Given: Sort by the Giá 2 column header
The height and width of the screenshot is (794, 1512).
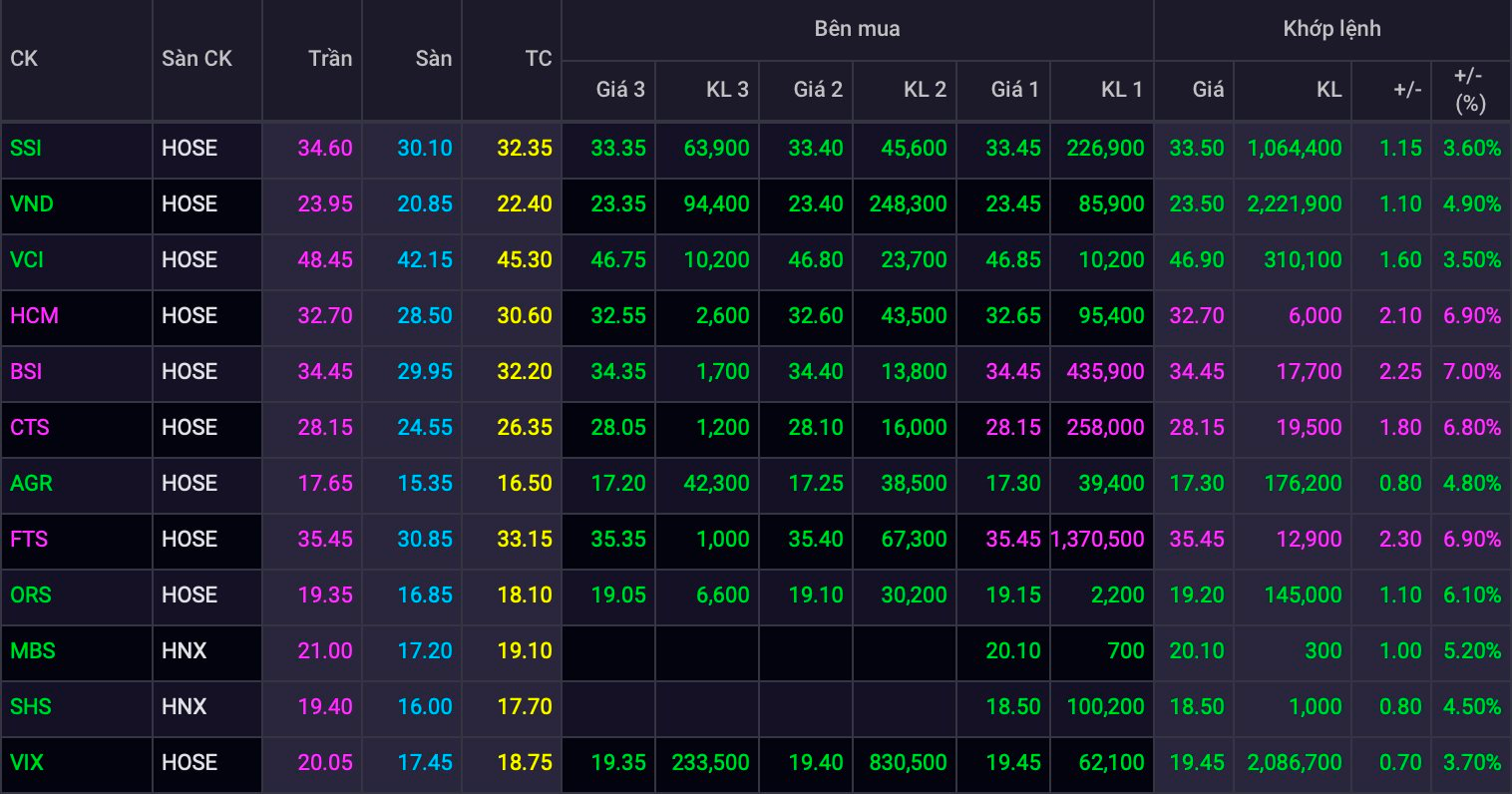Looking at the screenshot, I should [x=818, y=90].
